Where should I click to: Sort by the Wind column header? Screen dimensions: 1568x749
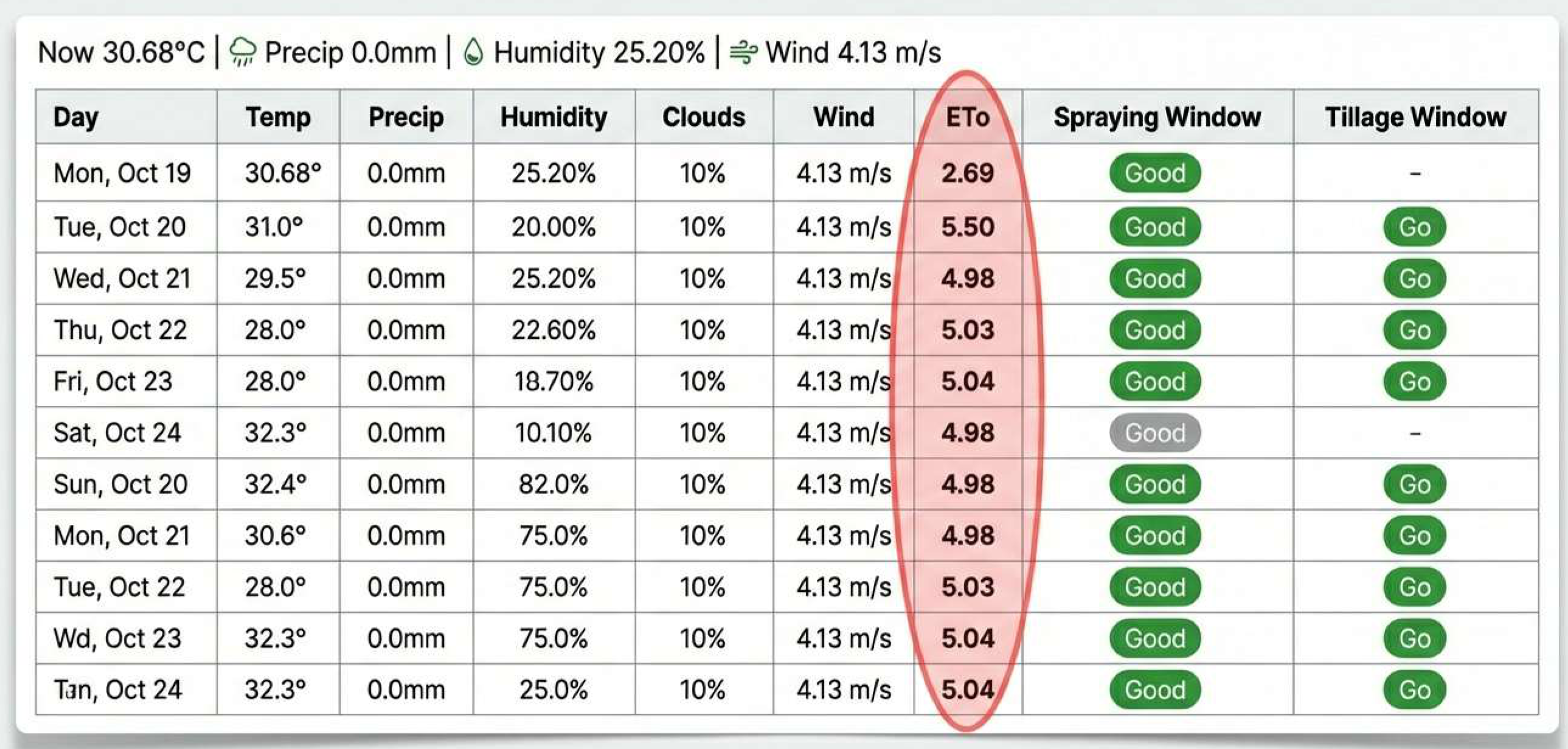point(845,117)
